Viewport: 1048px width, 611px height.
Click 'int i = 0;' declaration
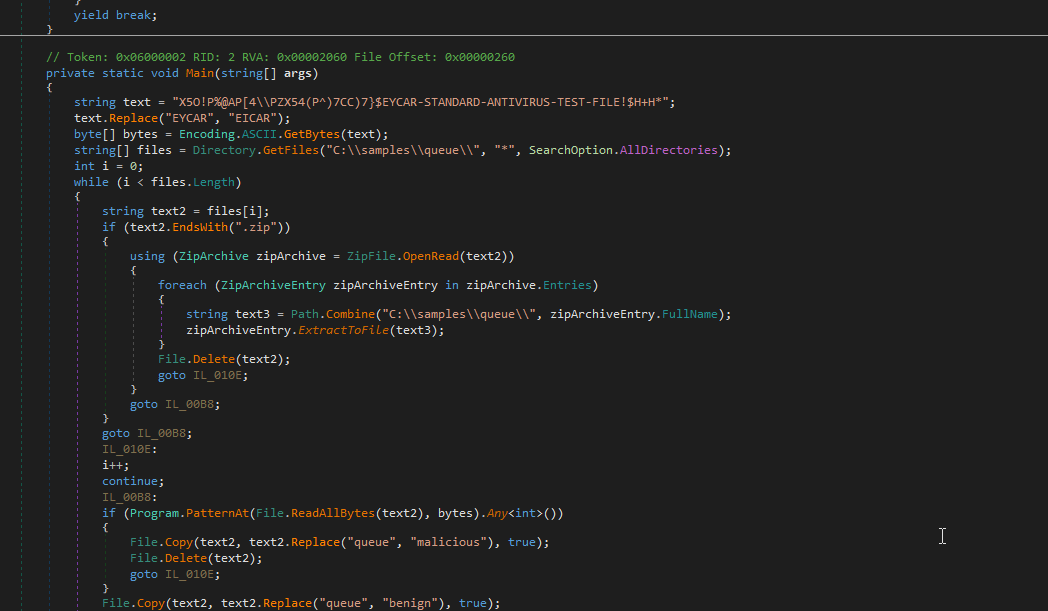click(x=108, y=166)
